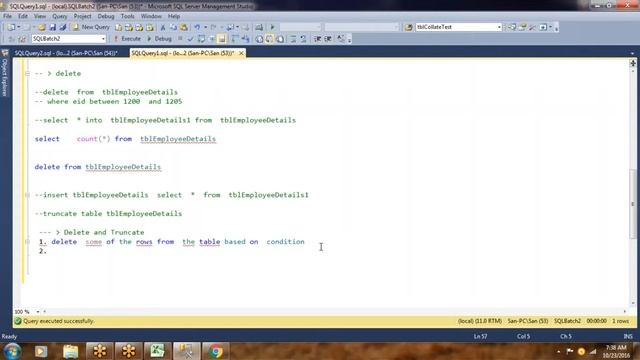Open the Help menu

[174, 16]
